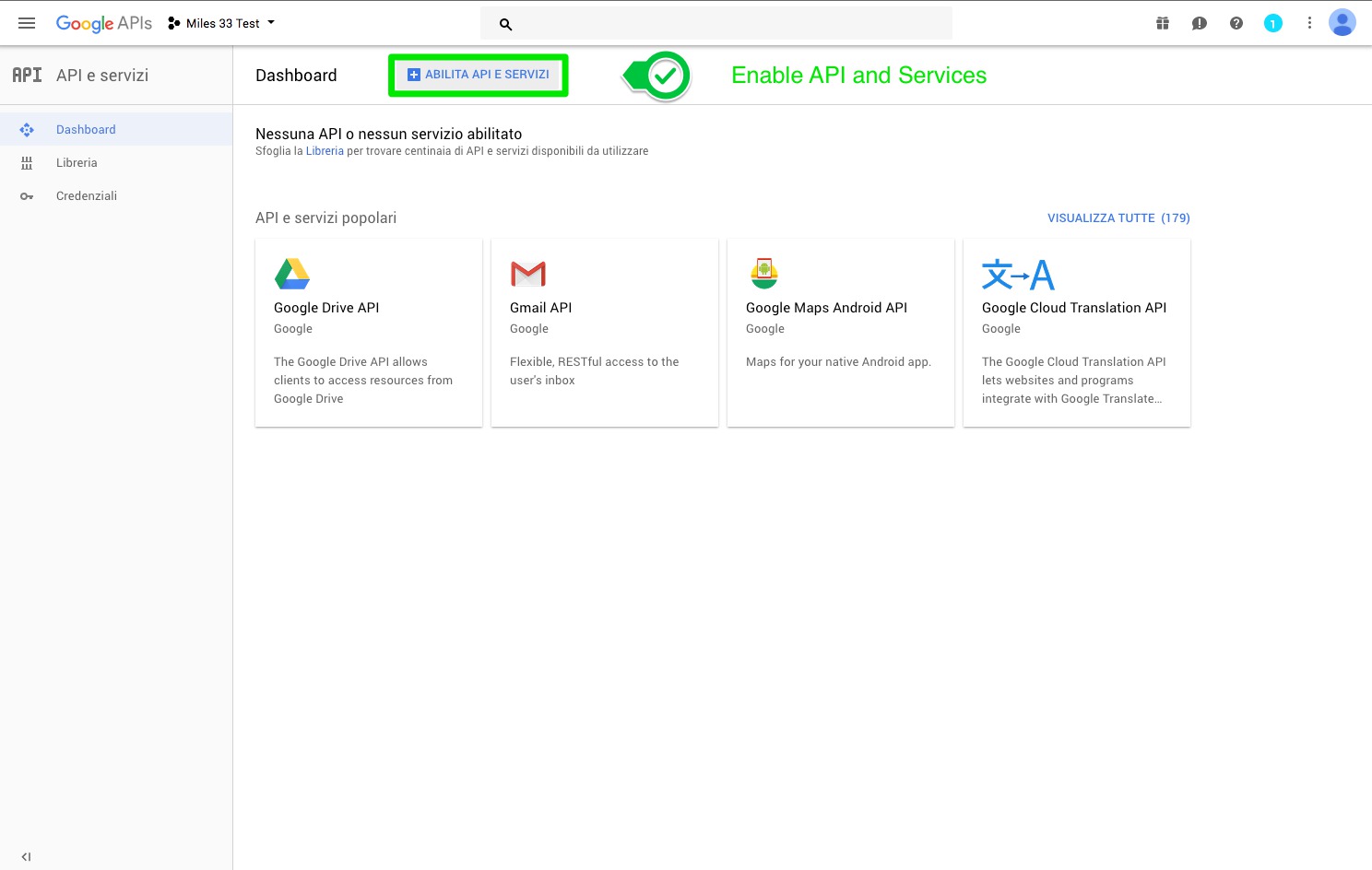Click the user account avatar

point(1342,23)
